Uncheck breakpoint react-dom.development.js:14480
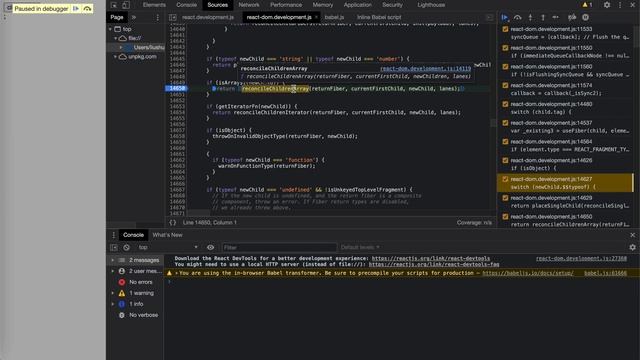The height and width of the screenshot is (360, 640). pos(505,104)
